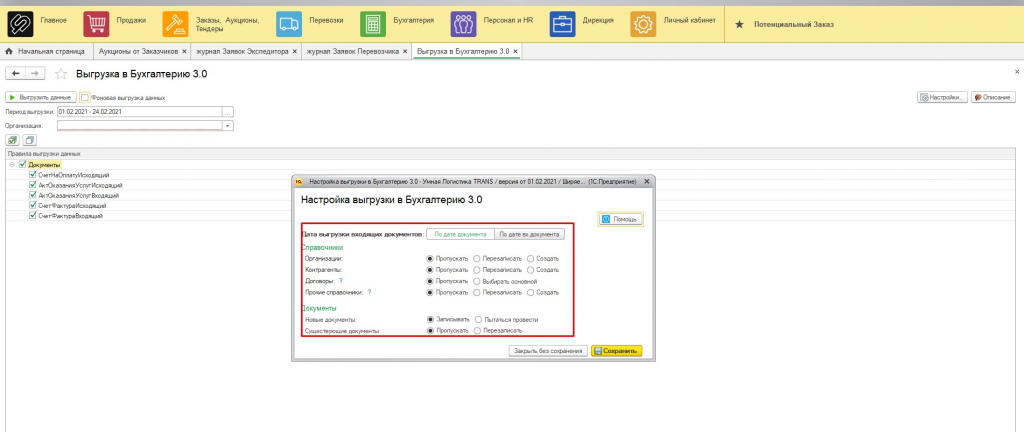Go back with the left arrow

16,74
